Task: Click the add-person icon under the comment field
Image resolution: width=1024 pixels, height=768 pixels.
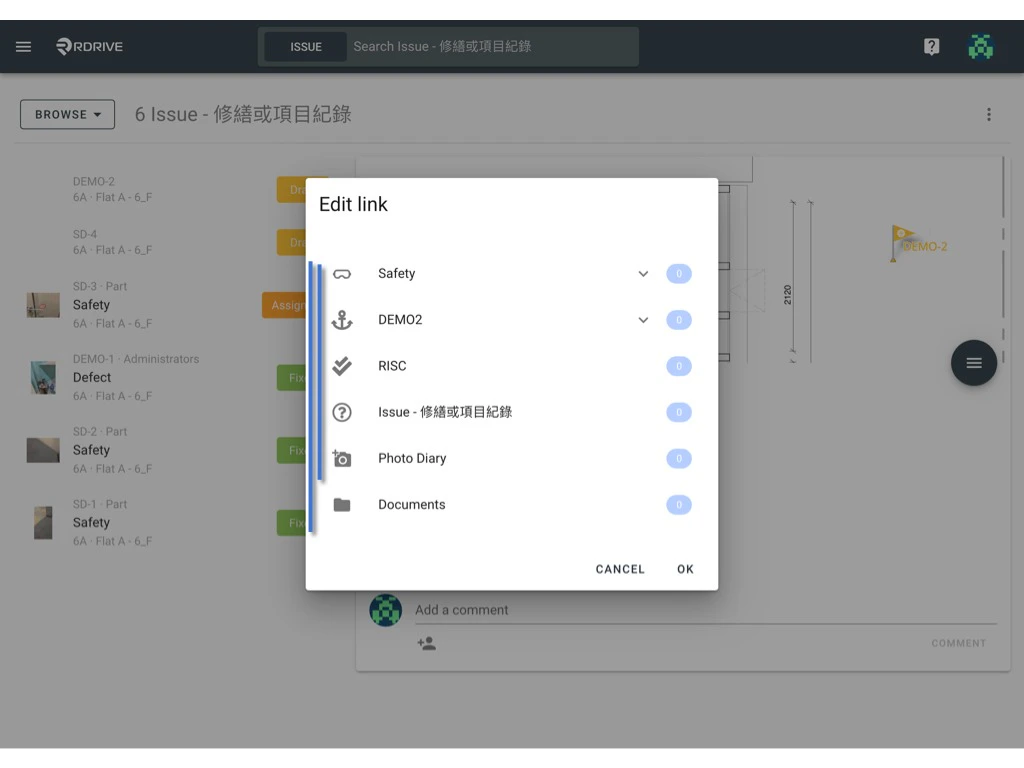Action: 428,644
